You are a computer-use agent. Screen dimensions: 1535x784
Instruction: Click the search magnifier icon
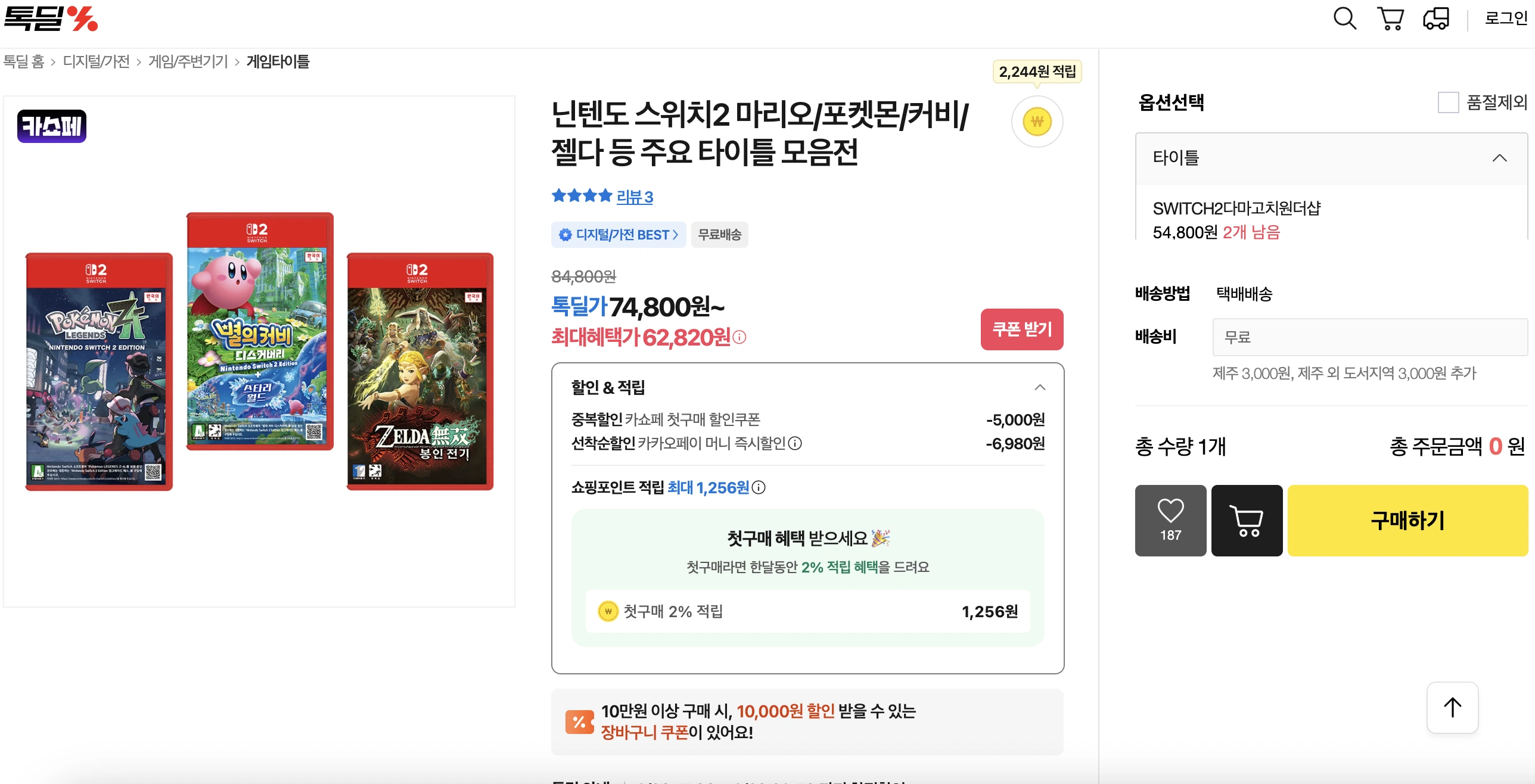(x=1344, y=18)
